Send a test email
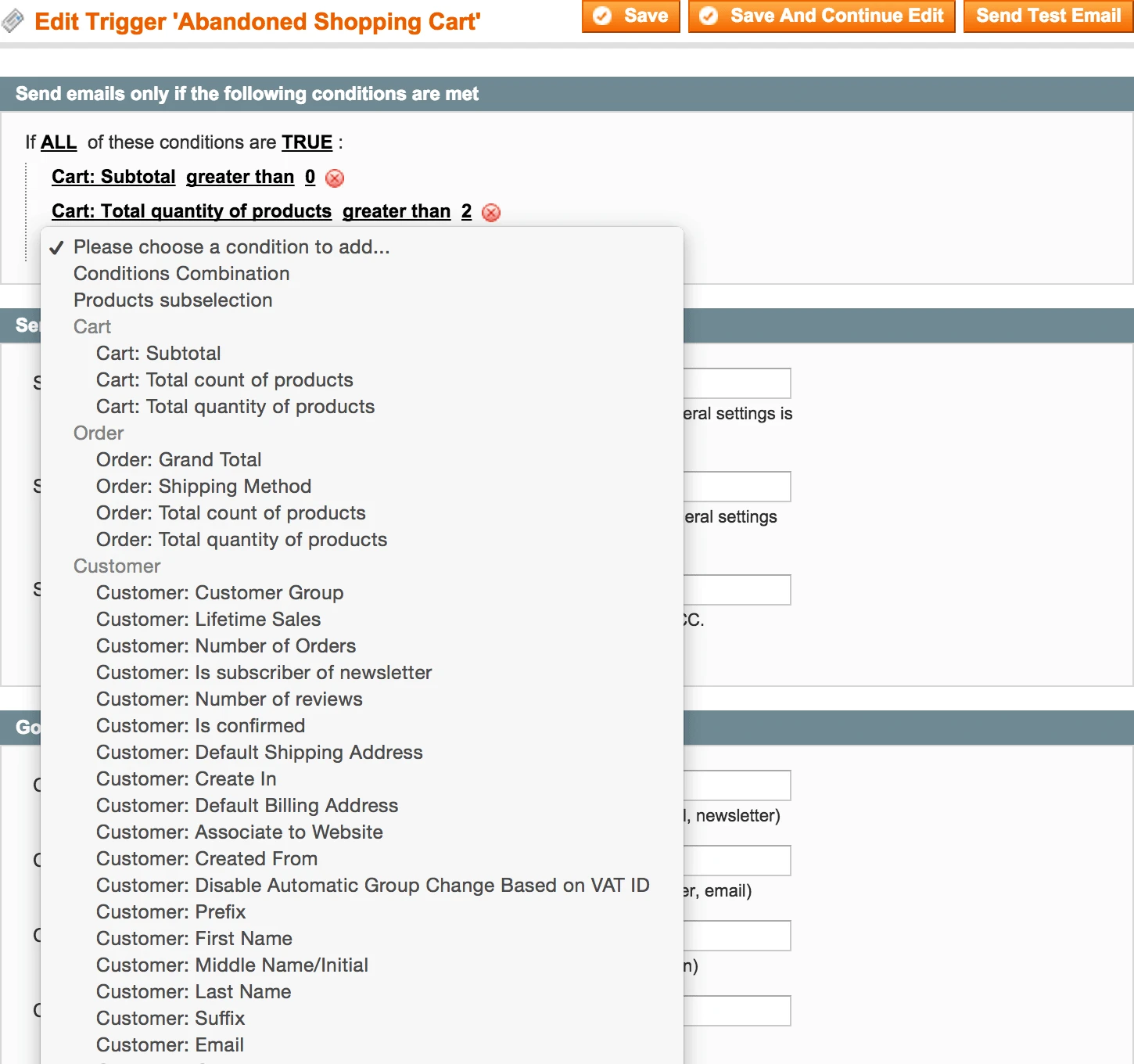 click(x=1048, y=16)
